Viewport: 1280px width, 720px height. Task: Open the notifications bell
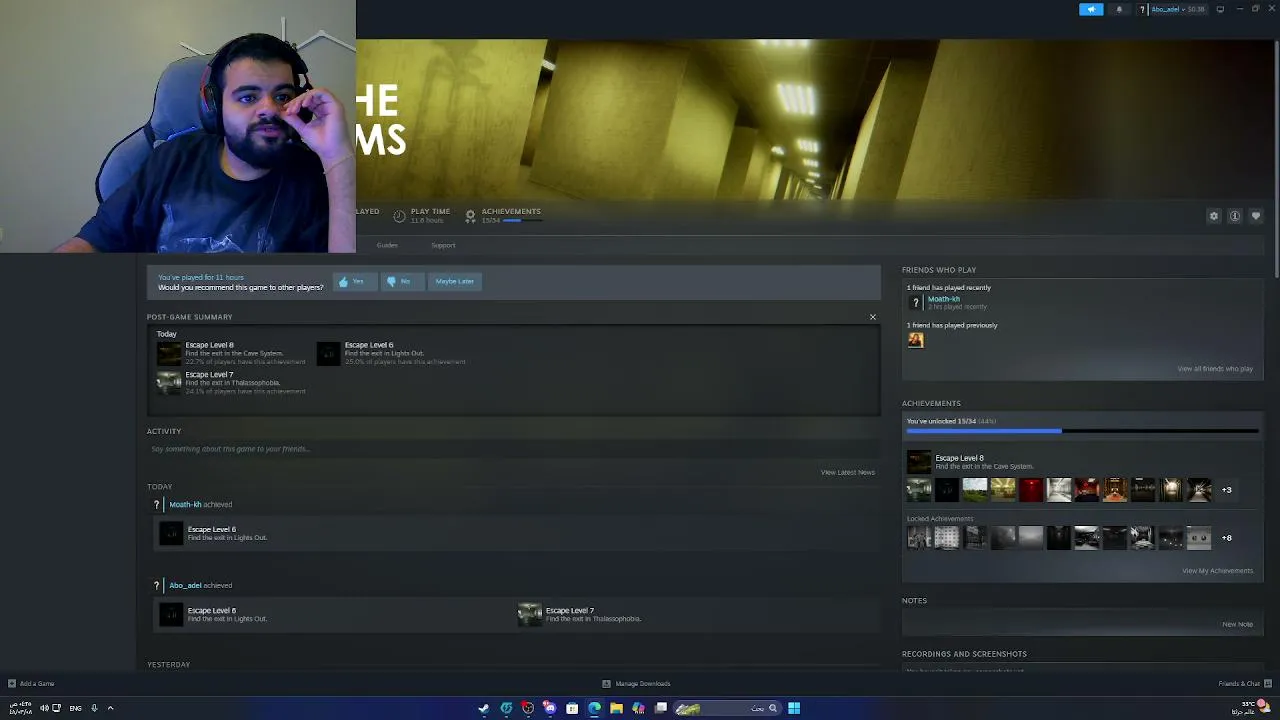[x=1119, y=9]
